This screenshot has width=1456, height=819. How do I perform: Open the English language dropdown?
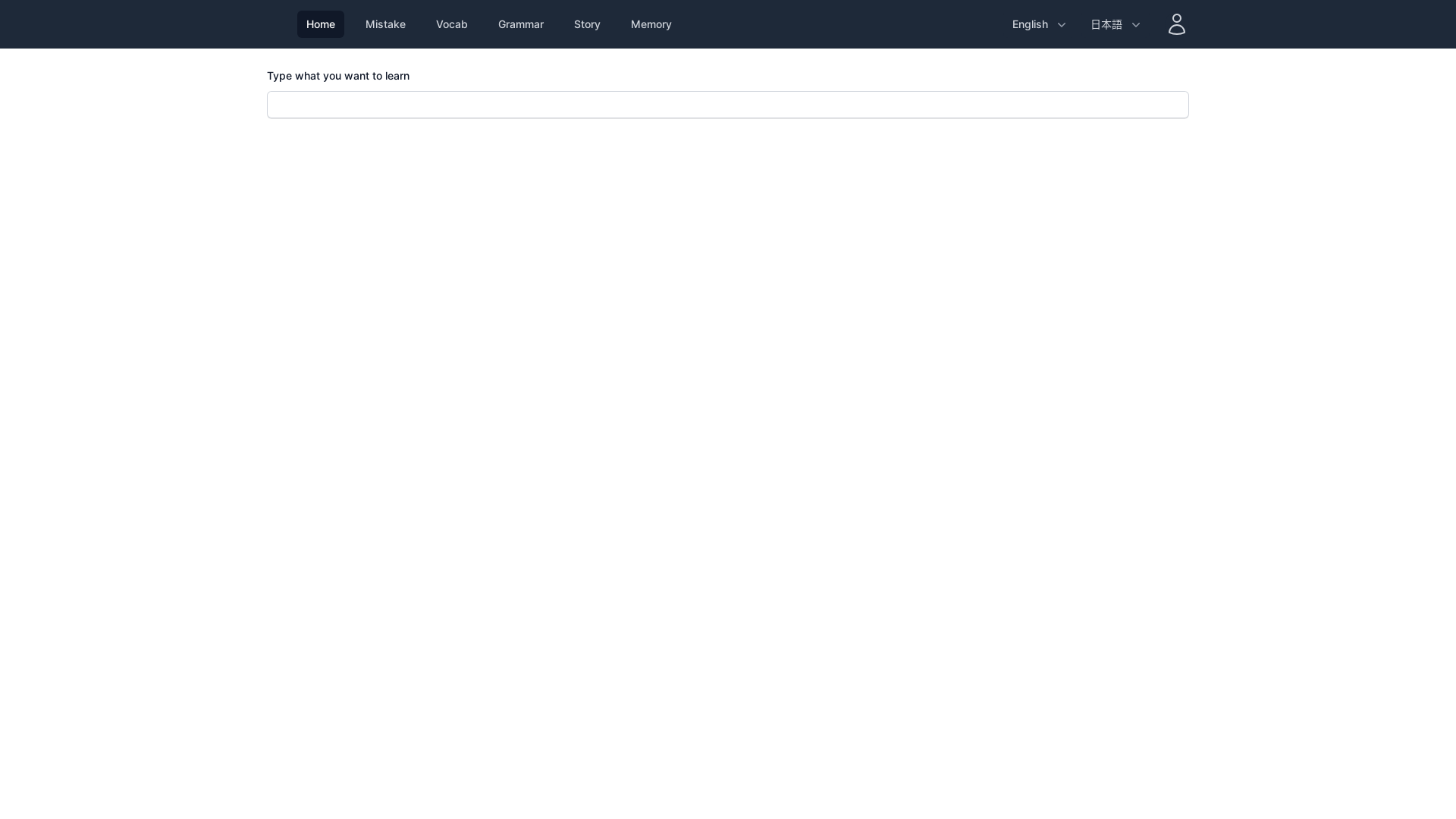[1038, 24]
